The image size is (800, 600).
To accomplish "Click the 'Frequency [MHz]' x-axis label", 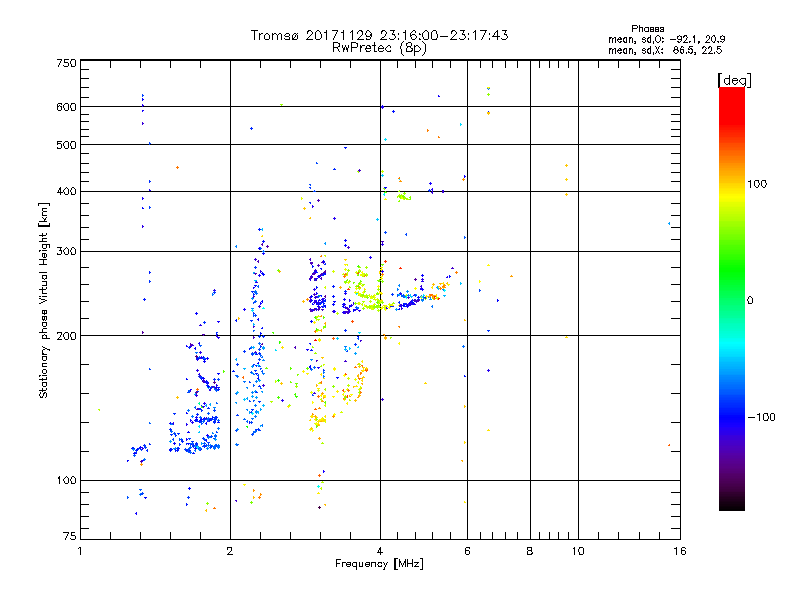I will point(379,564).
